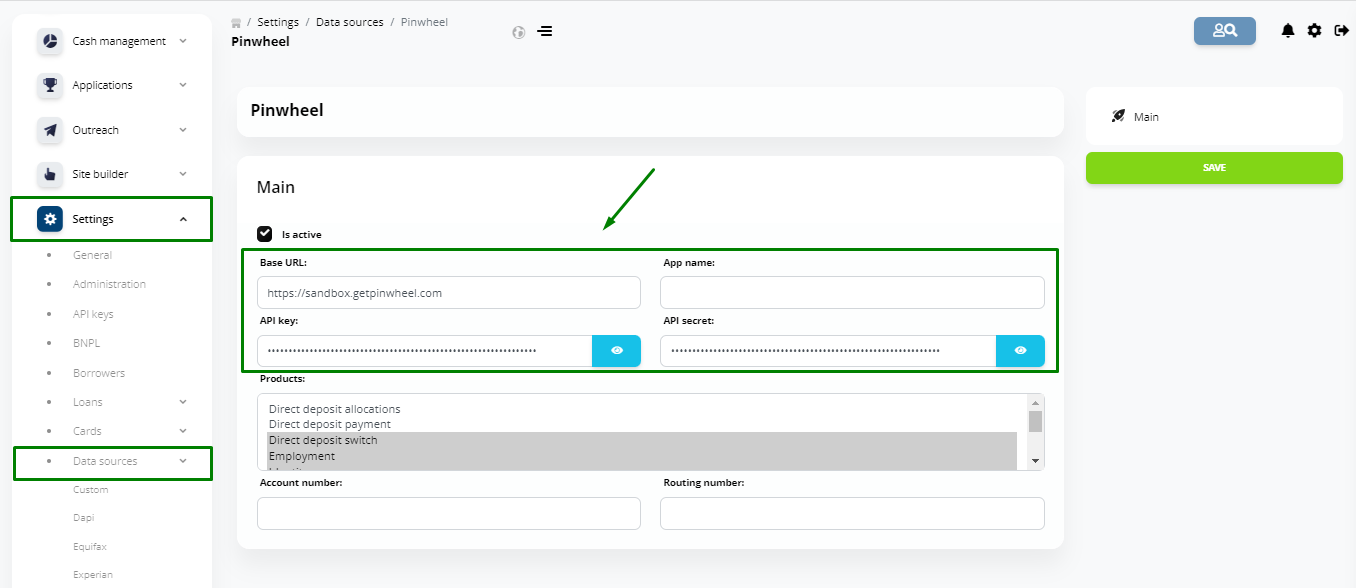Image resolution: width=1356 pixels, height=588 pixels.
Task: Click the API key password field
Action: pyautogui.click(x=425, y=351)
